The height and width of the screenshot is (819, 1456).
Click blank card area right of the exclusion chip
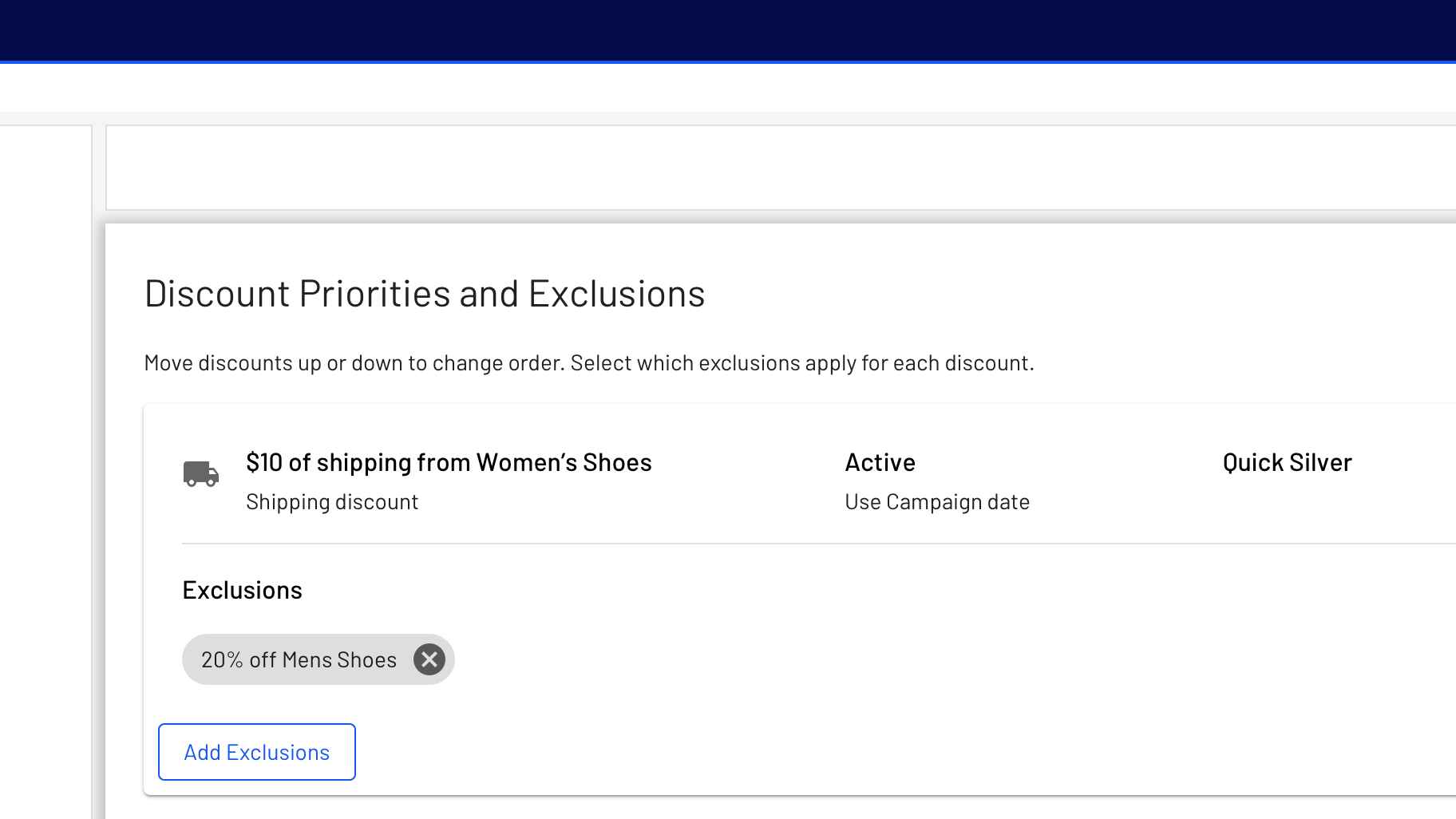(950, 659)
